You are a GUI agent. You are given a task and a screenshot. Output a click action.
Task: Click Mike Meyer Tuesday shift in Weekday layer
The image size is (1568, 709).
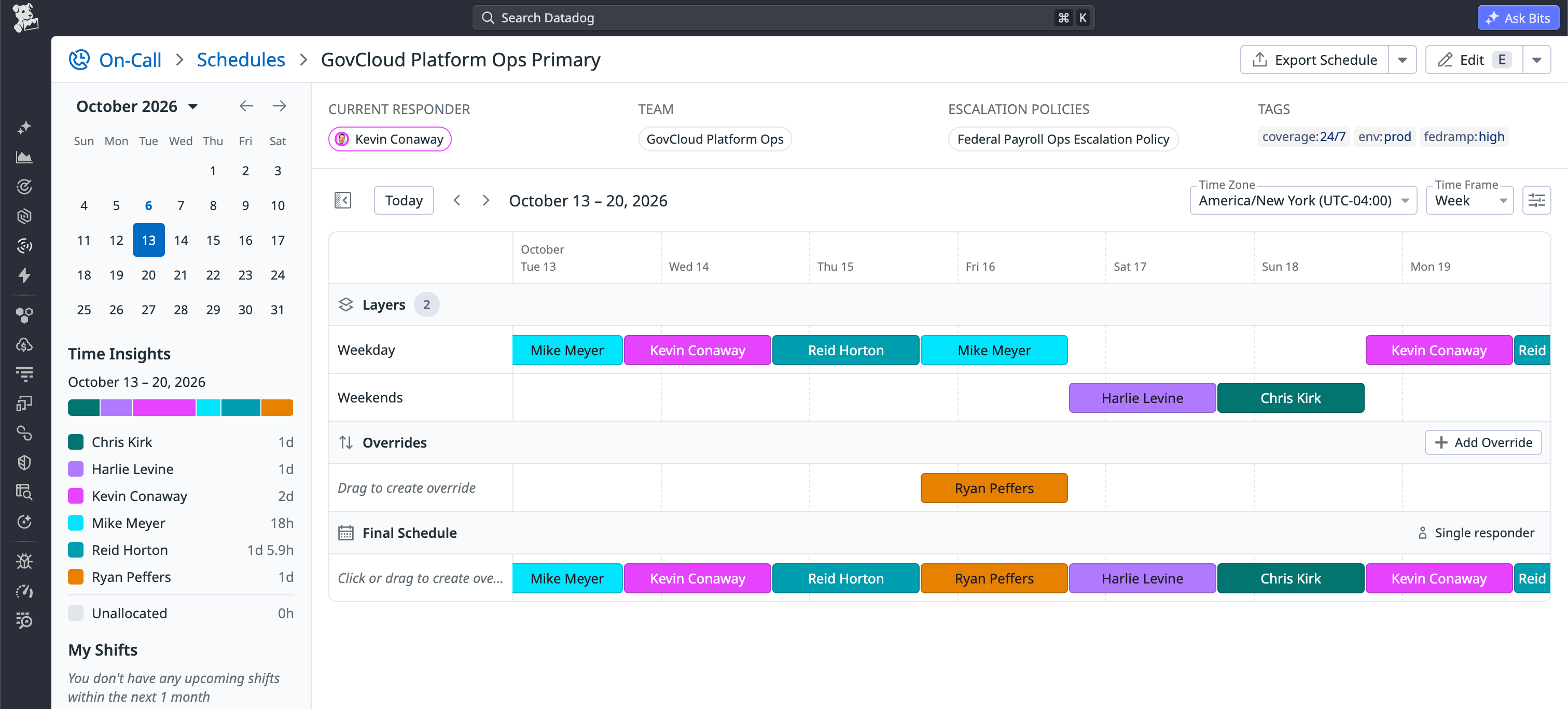(567, 351)
